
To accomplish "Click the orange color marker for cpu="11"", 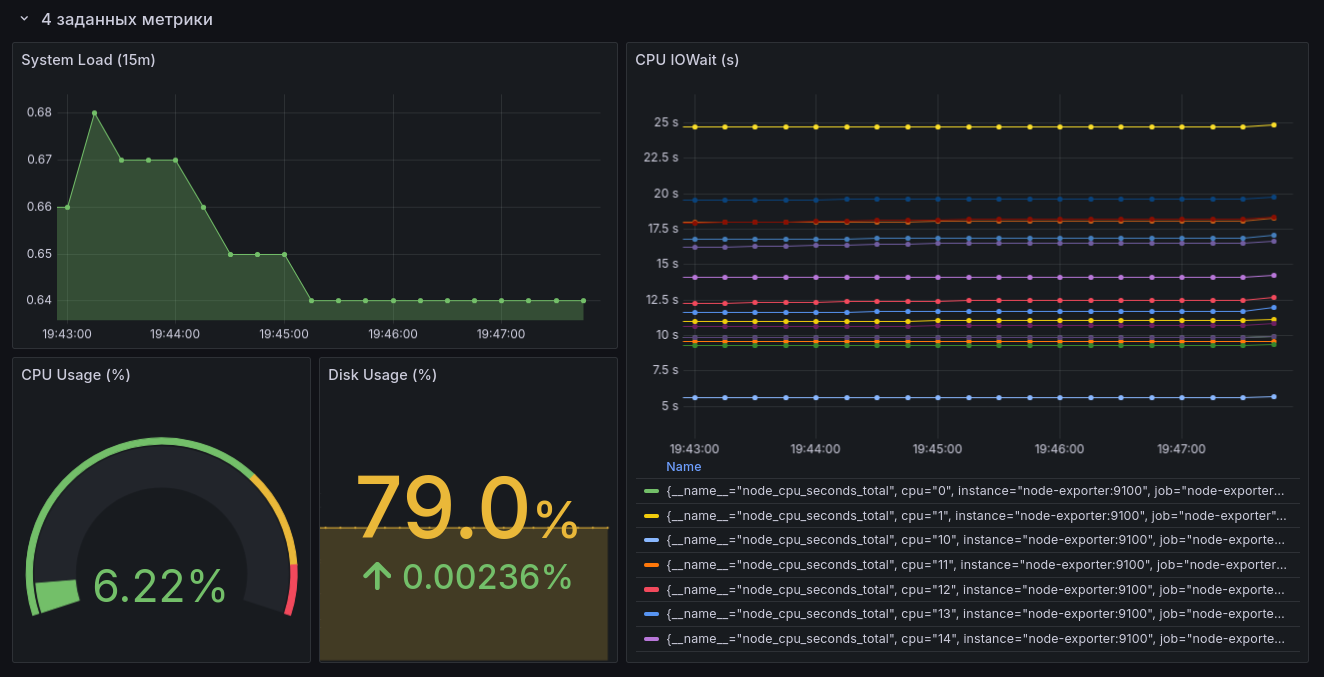I will (x=651, y=565).
